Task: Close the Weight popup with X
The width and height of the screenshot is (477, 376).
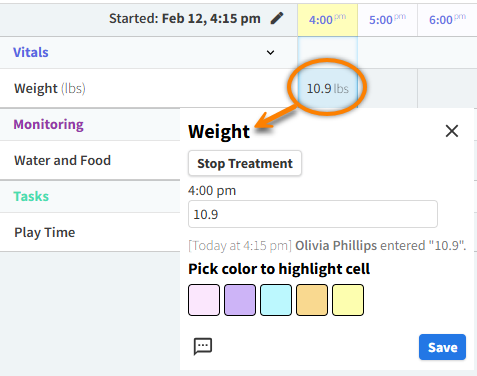Action: tap(452, 131)
